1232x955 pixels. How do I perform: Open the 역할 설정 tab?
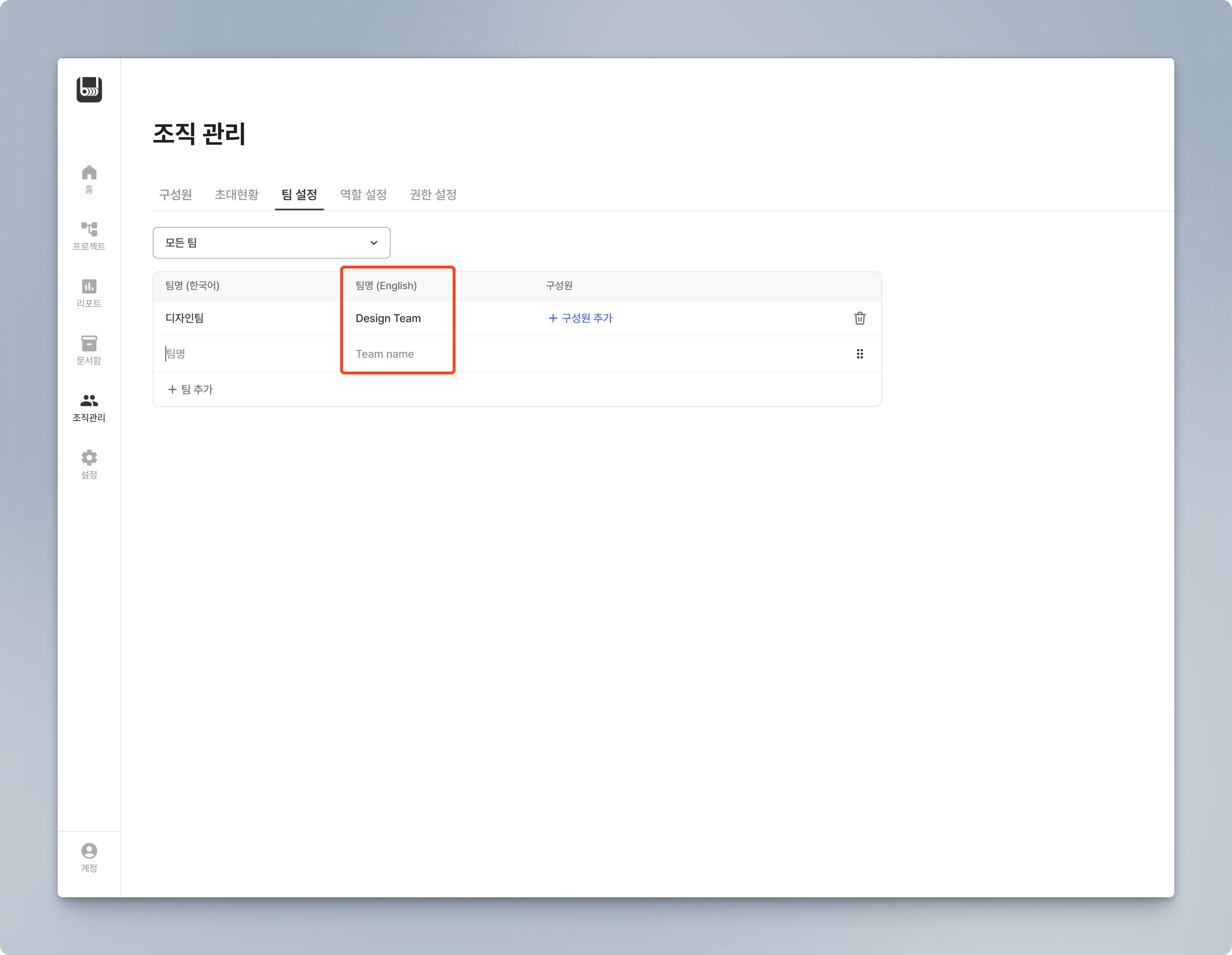pos(363,195)
